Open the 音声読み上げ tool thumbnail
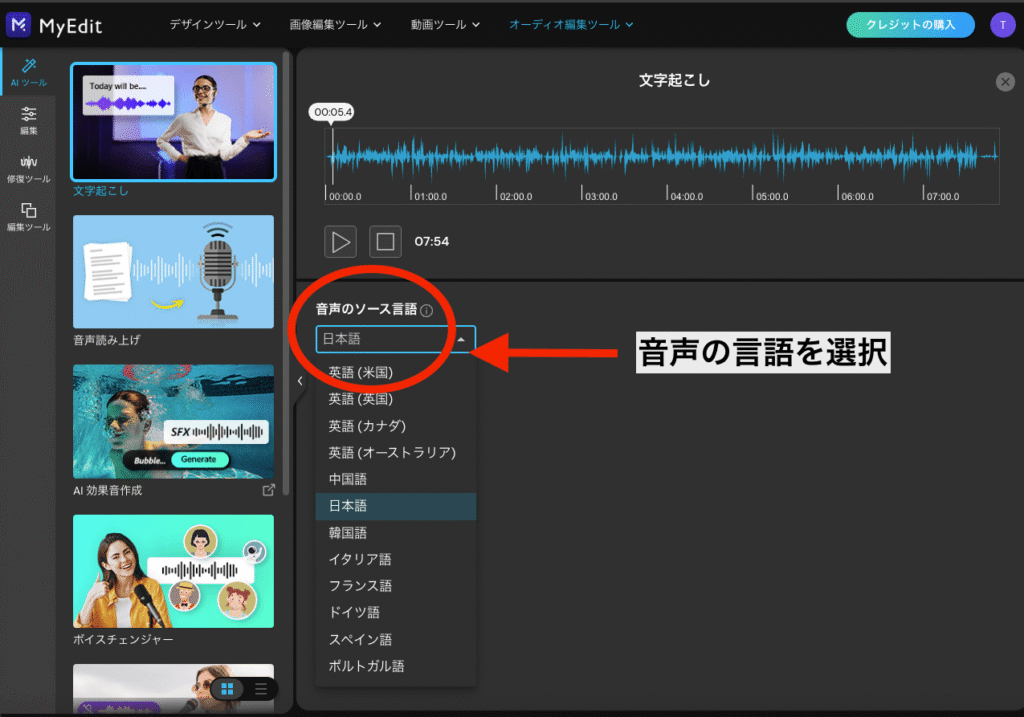Image resolution: width=1024 pixels, height=717 pixels. pos(173,272)
